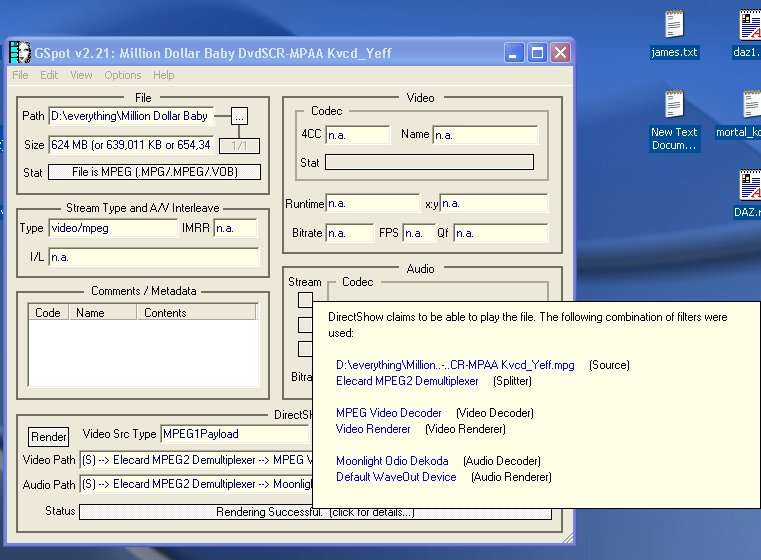Viewport: 761px width, 560px height.
Task: Click the I/L field
Action: click(154, 257)
